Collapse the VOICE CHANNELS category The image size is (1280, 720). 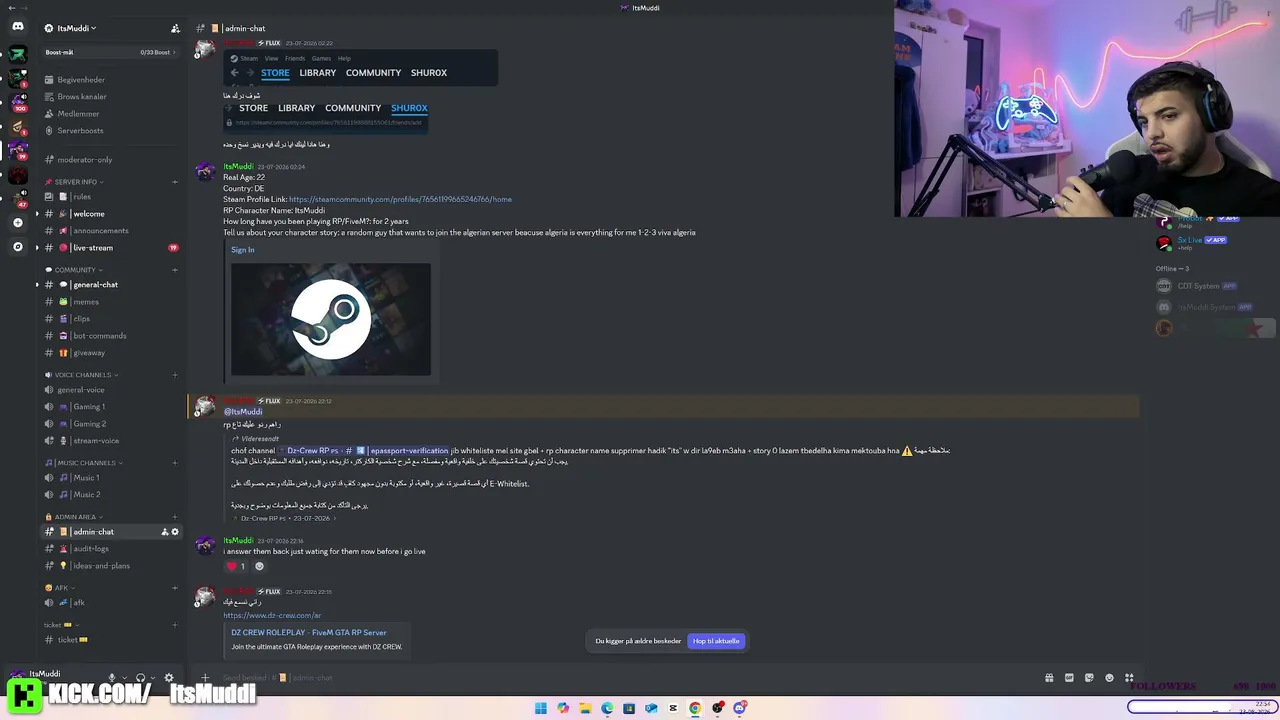[83, 375]
